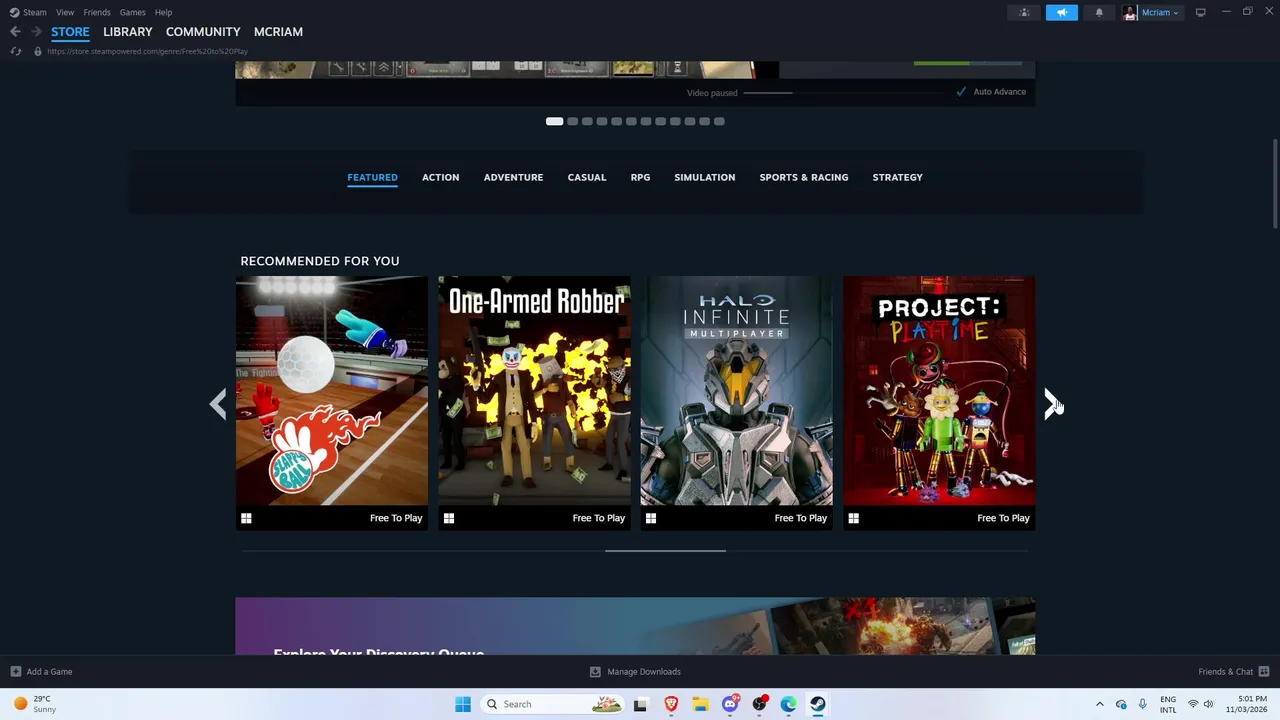
Task: Select the ACTION genre tab
Action: [x=440, y=177]
